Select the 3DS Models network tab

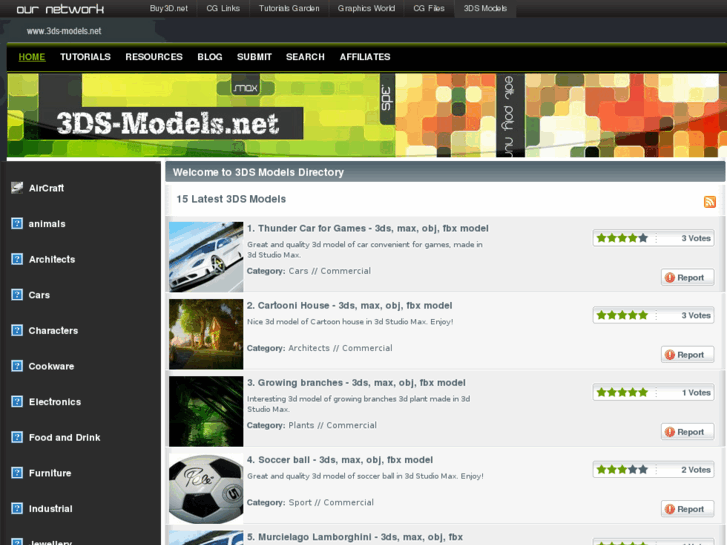coord(485,8)
